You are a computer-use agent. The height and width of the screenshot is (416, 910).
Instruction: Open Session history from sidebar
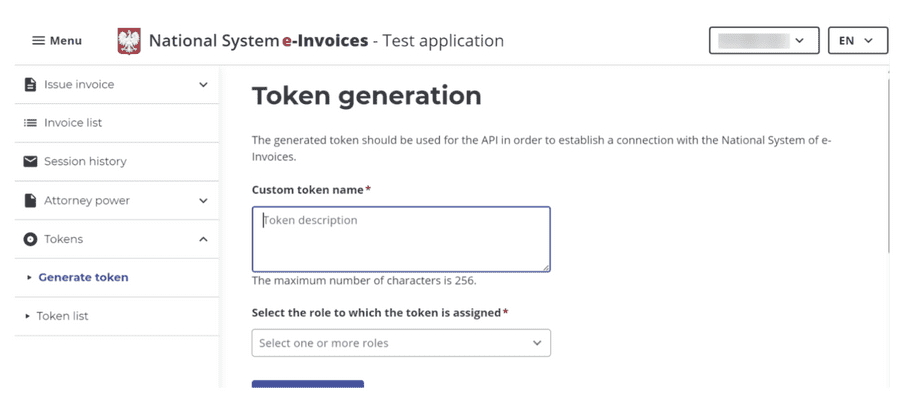pos(85,162)
